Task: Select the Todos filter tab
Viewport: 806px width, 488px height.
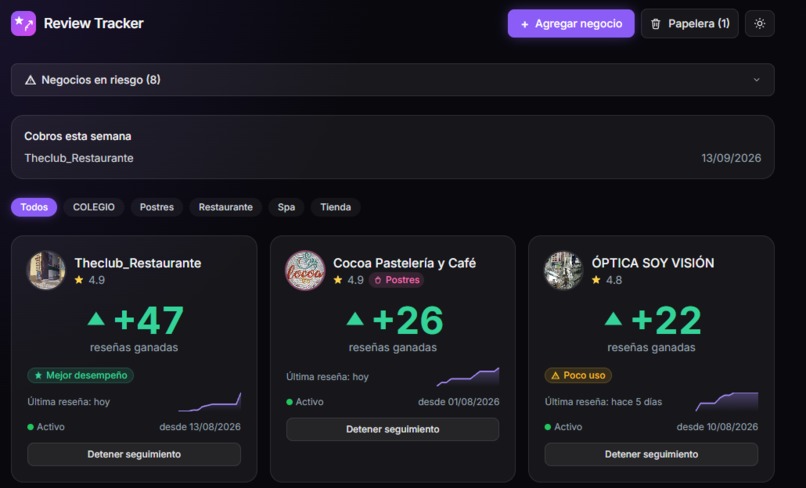Action: (34, 207)
